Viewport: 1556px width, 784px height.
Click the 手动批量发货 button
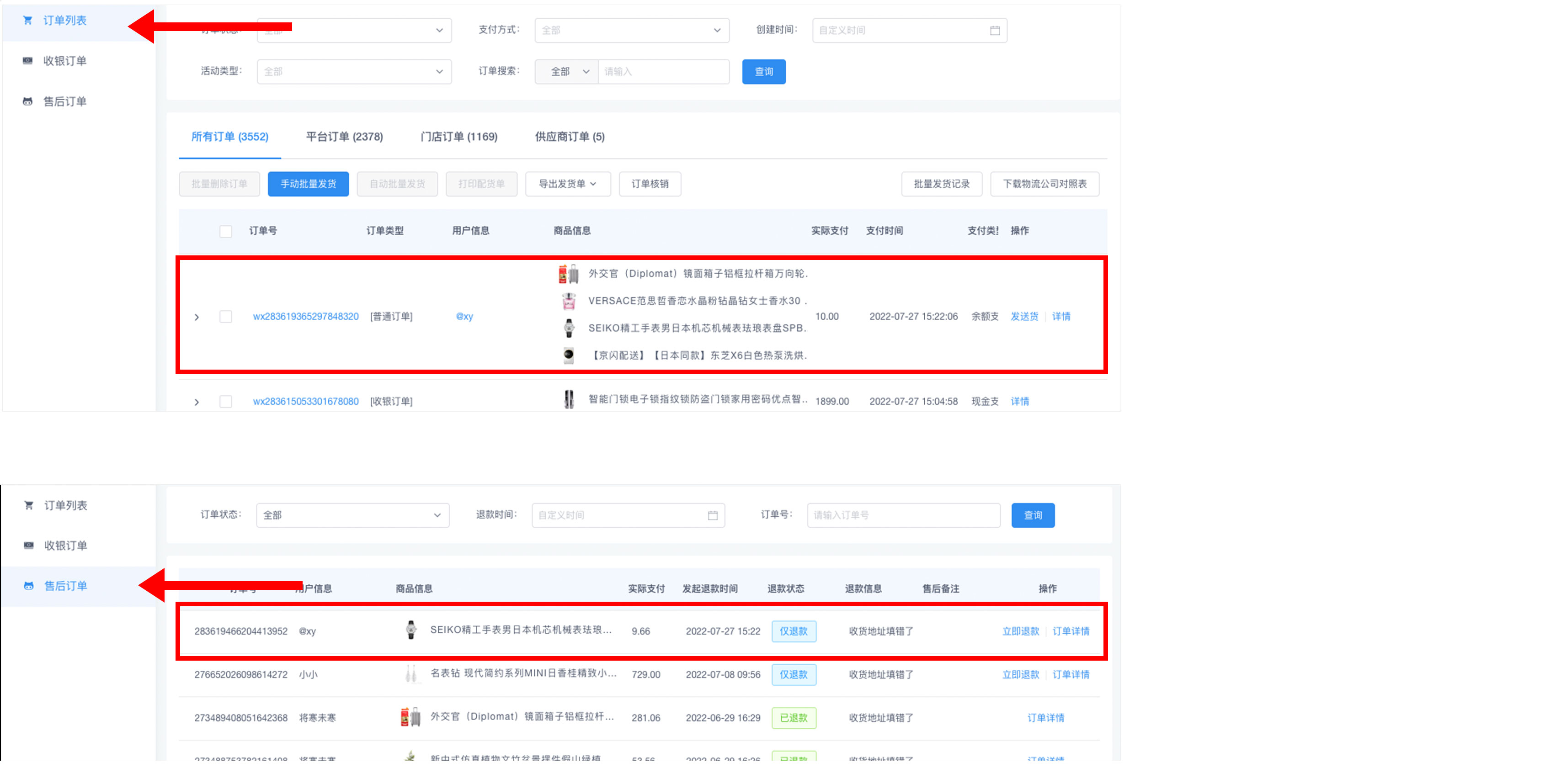click(x=308, y=184)
